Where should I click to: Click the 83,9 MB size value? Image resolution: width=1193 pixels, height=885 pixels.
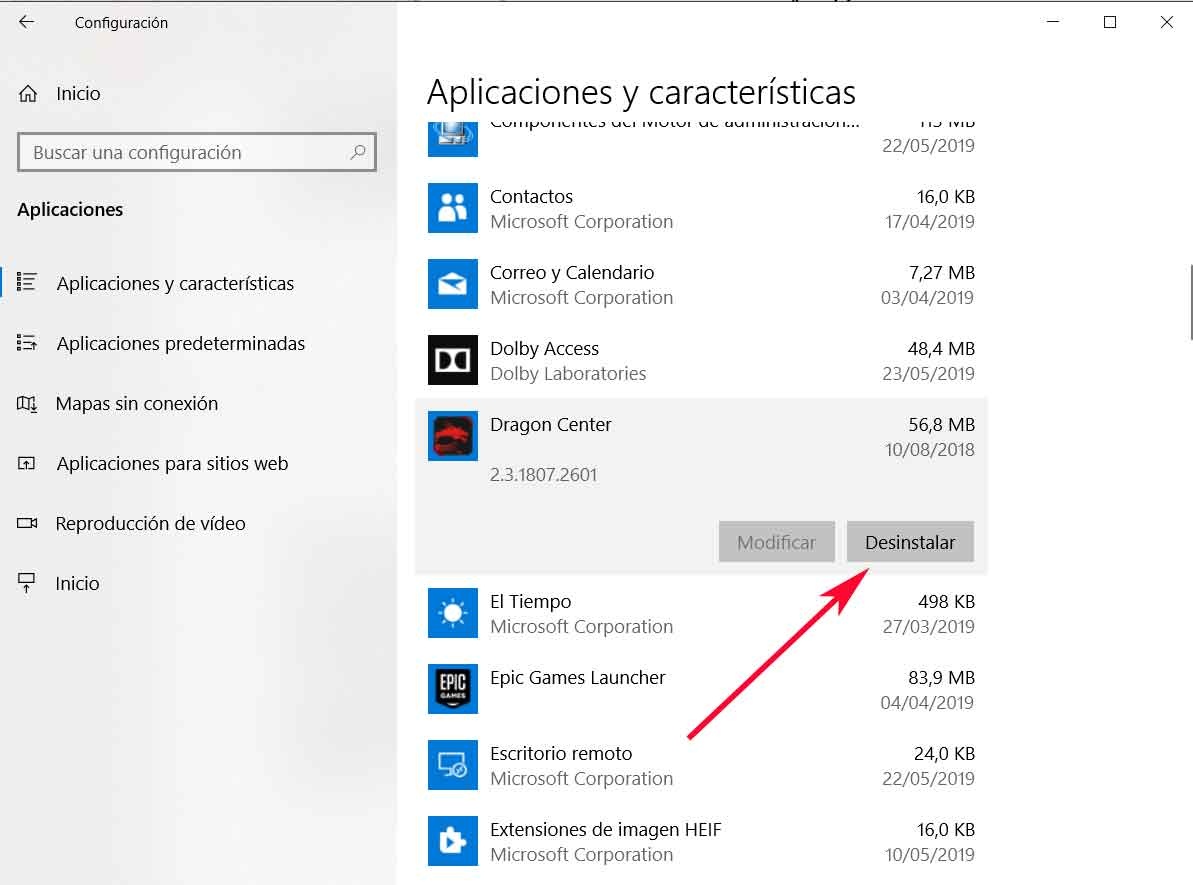coord(941,677)
